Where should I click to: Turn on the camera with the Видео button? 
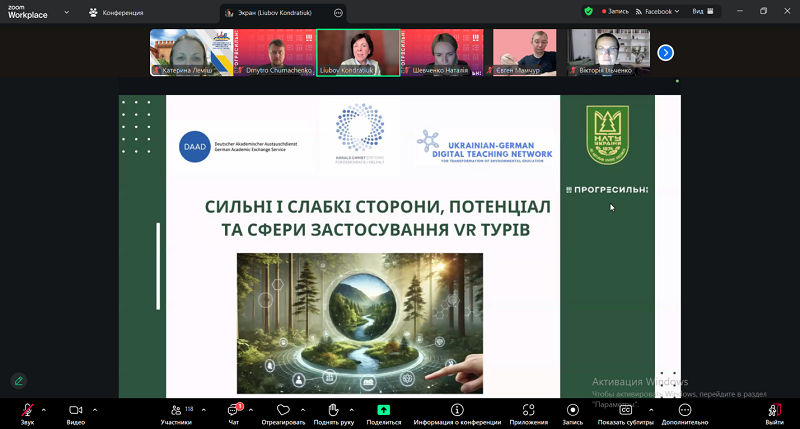point(75,411)
